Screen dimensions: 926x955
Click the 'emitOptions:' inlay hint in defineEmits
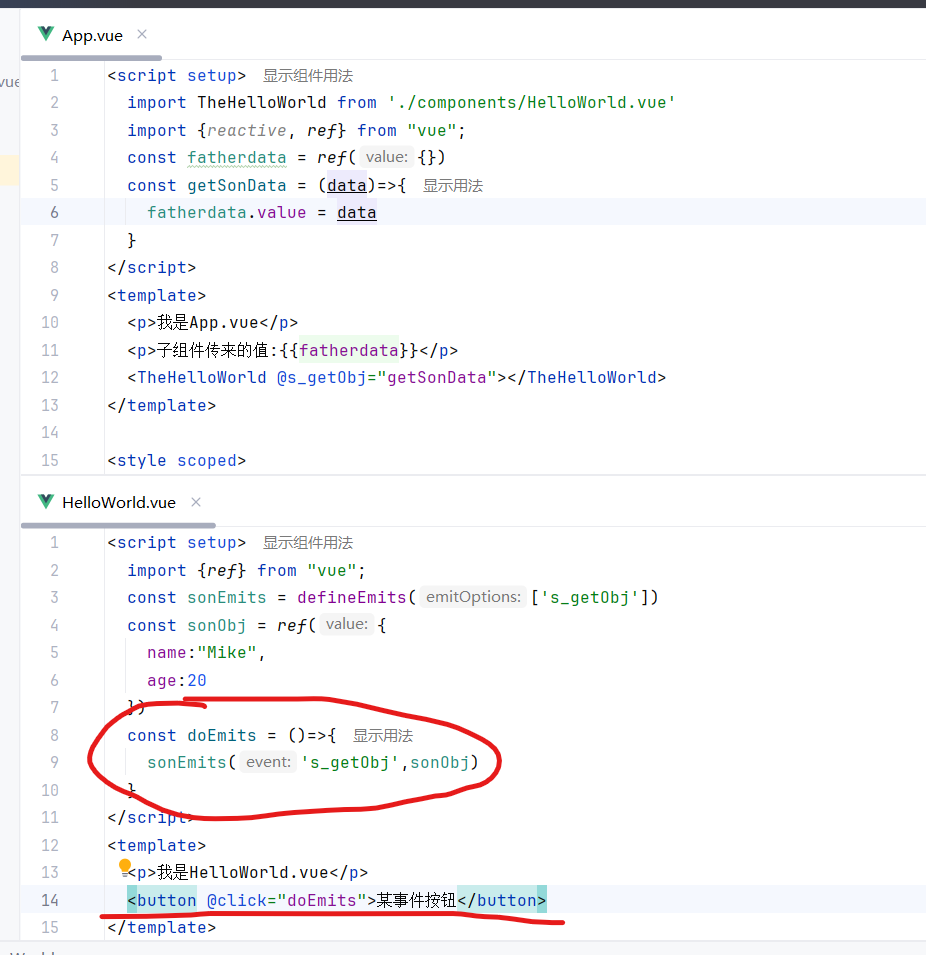[x=473, y=597]
